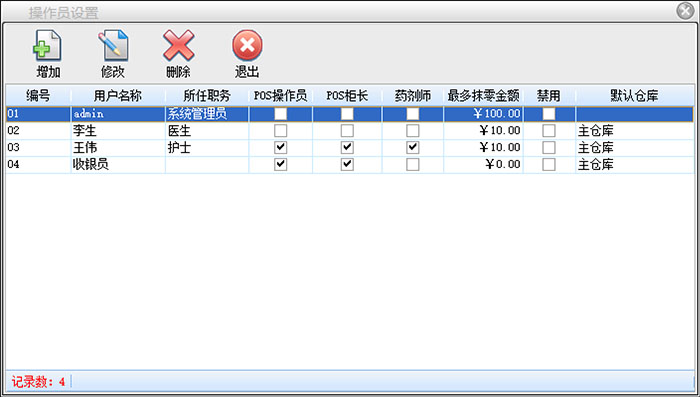Click the 默认仓库 column header
The width and height of the screenshot is (700, 397).
pyautogui.click(x=634, y=96)
